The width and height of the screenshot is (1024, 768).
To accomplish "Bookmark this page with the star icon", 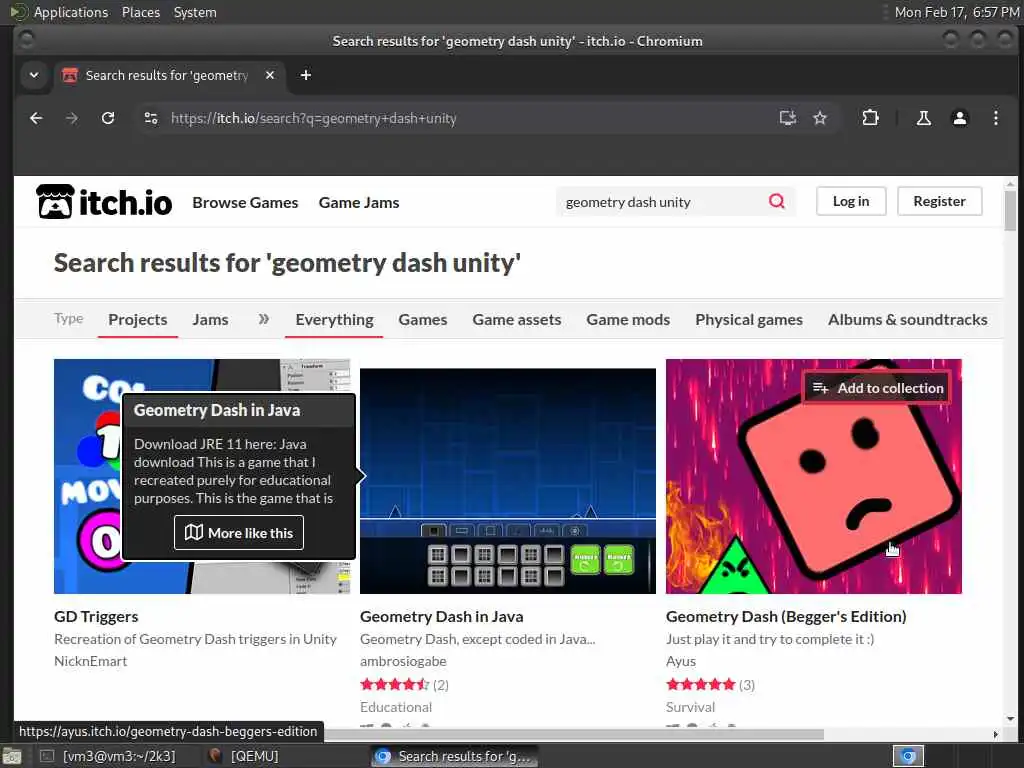I will coord(820,118).
